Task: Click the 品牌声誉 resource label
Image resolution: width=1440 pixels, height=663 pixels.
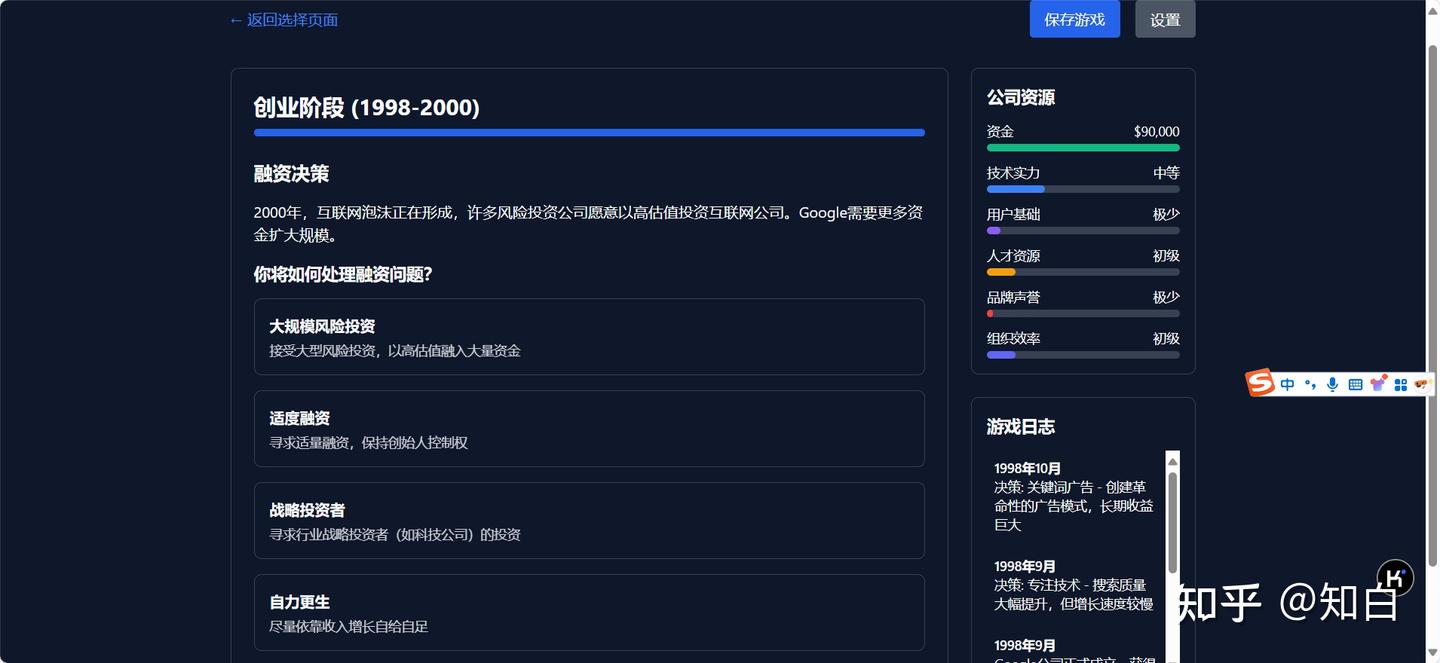Action: [1013, 298]
